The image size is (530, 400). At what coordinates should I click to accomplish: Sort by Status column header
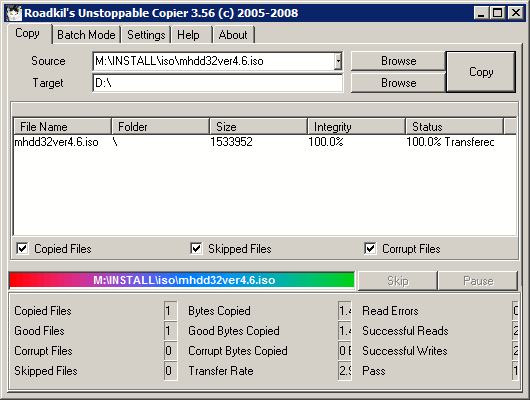coord(455,126)
